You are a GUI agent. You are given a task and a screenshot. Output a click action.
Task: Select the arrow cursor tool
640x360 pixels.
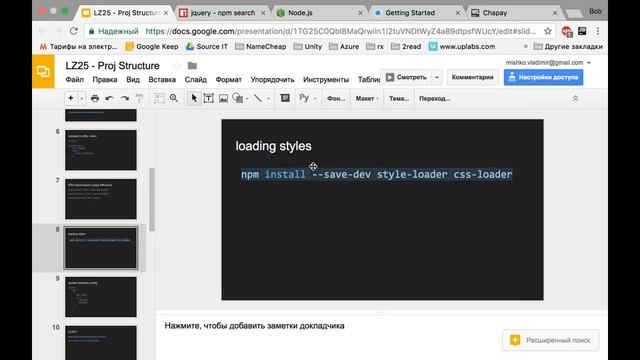pyautogui.click(x=194, y=98)
